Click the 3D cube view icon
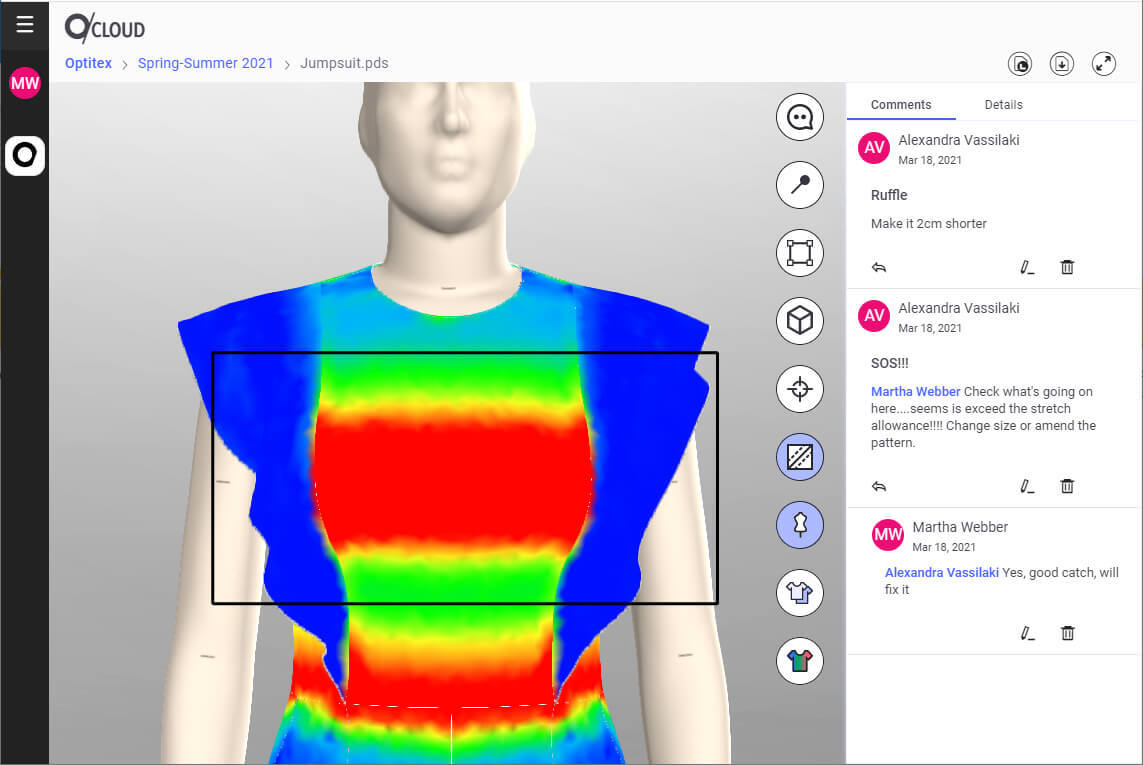Screen dimensions: 1143x765 pyautogui.click(x=799, y=321)
